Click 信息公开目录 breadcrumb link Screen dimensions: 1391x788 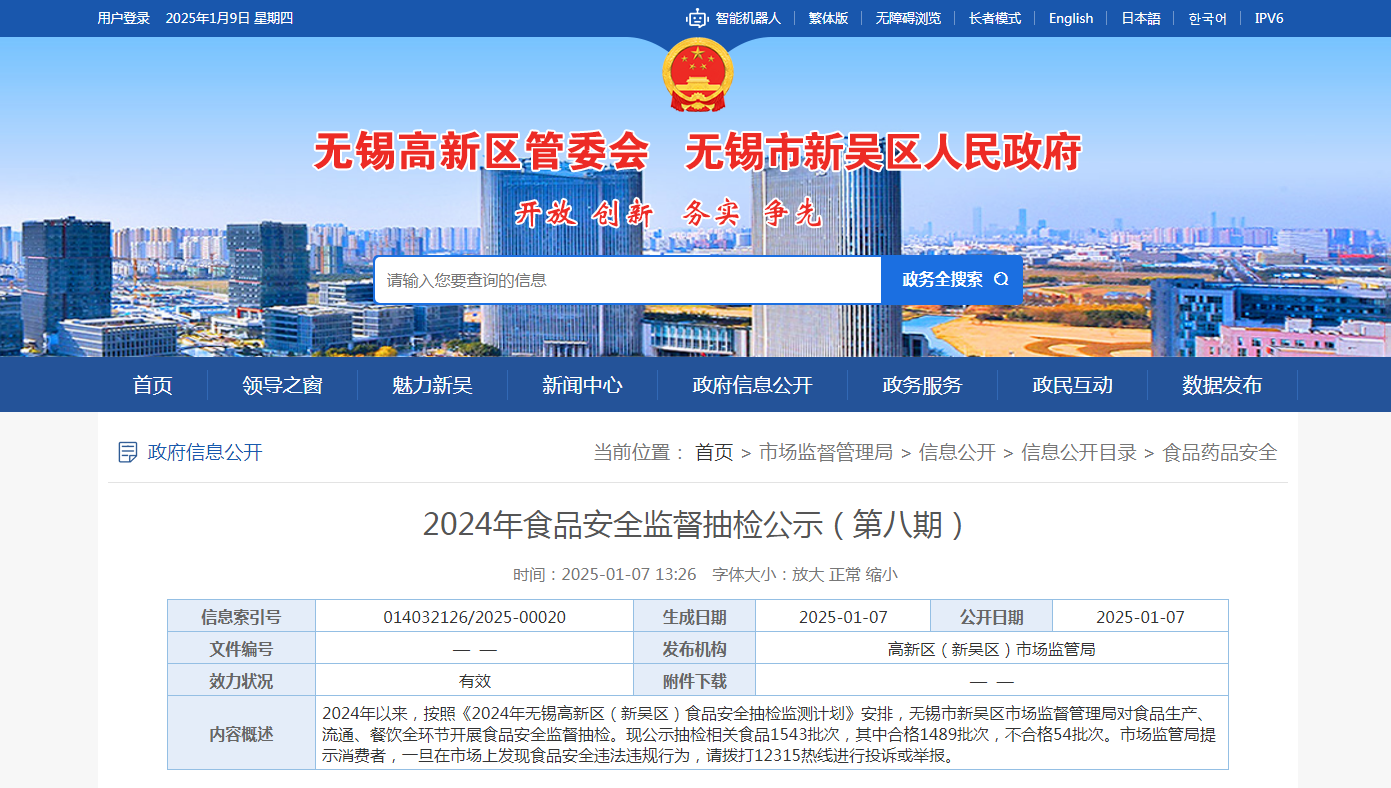1079,452
